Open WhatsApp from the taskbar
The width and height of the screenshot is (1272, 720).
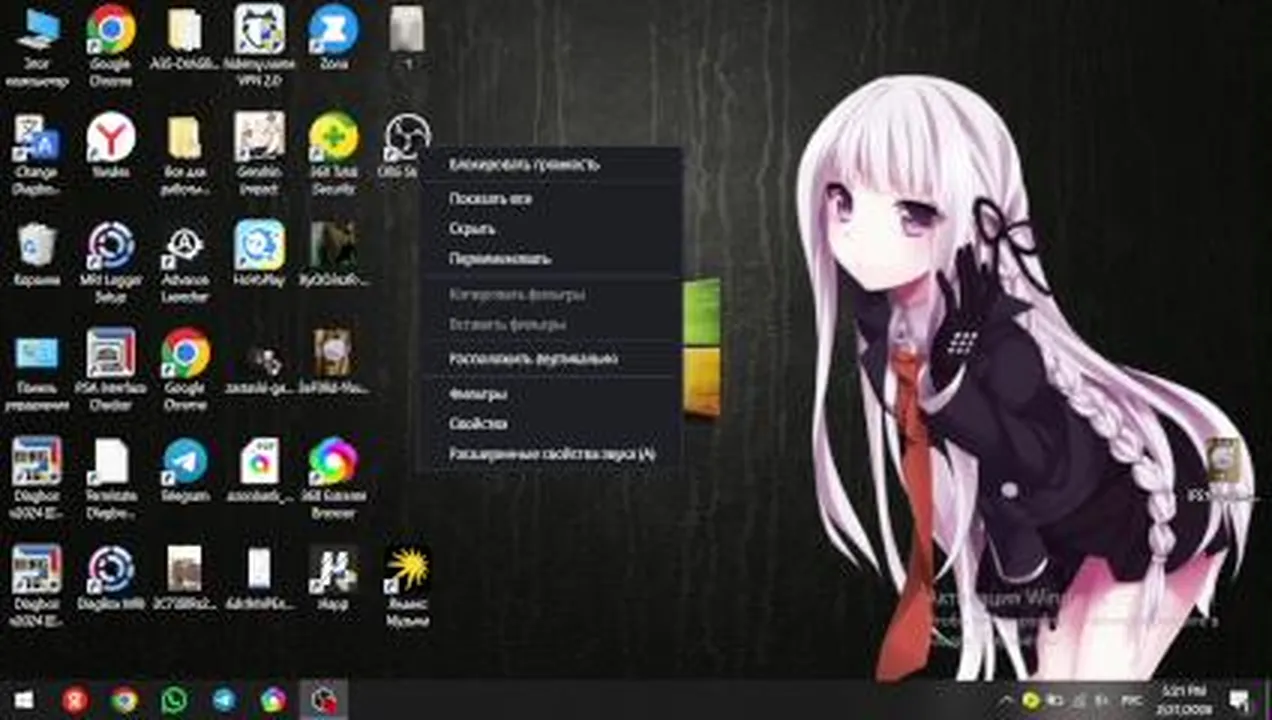(x=174, y=699)
